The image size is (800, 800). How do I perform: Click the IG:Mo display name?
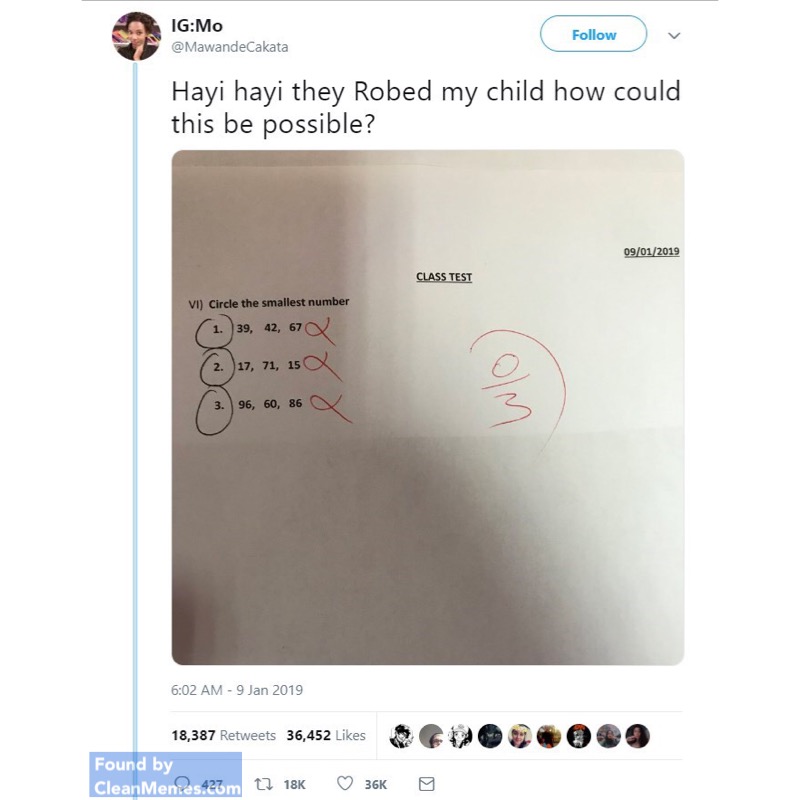tap(197, 26)
